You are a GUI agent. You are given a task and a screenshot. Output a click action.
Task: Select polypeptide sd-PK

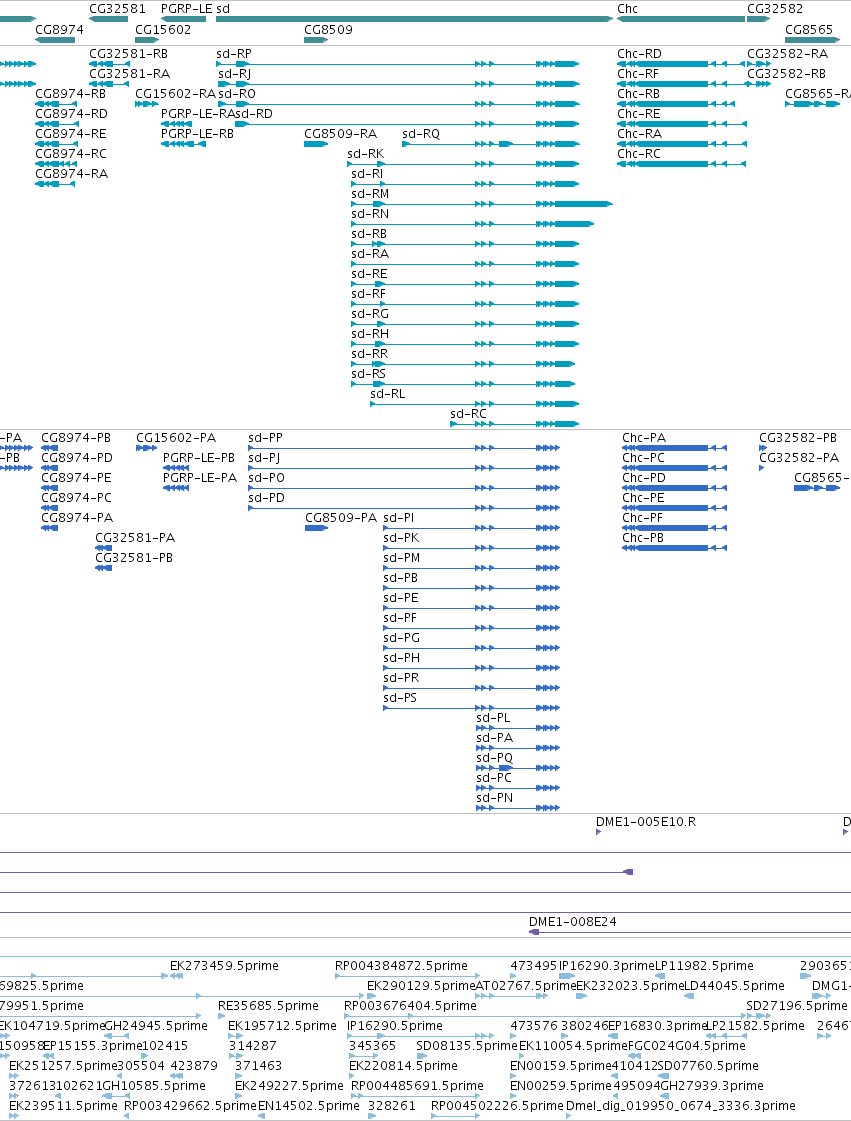coord(471,548)
